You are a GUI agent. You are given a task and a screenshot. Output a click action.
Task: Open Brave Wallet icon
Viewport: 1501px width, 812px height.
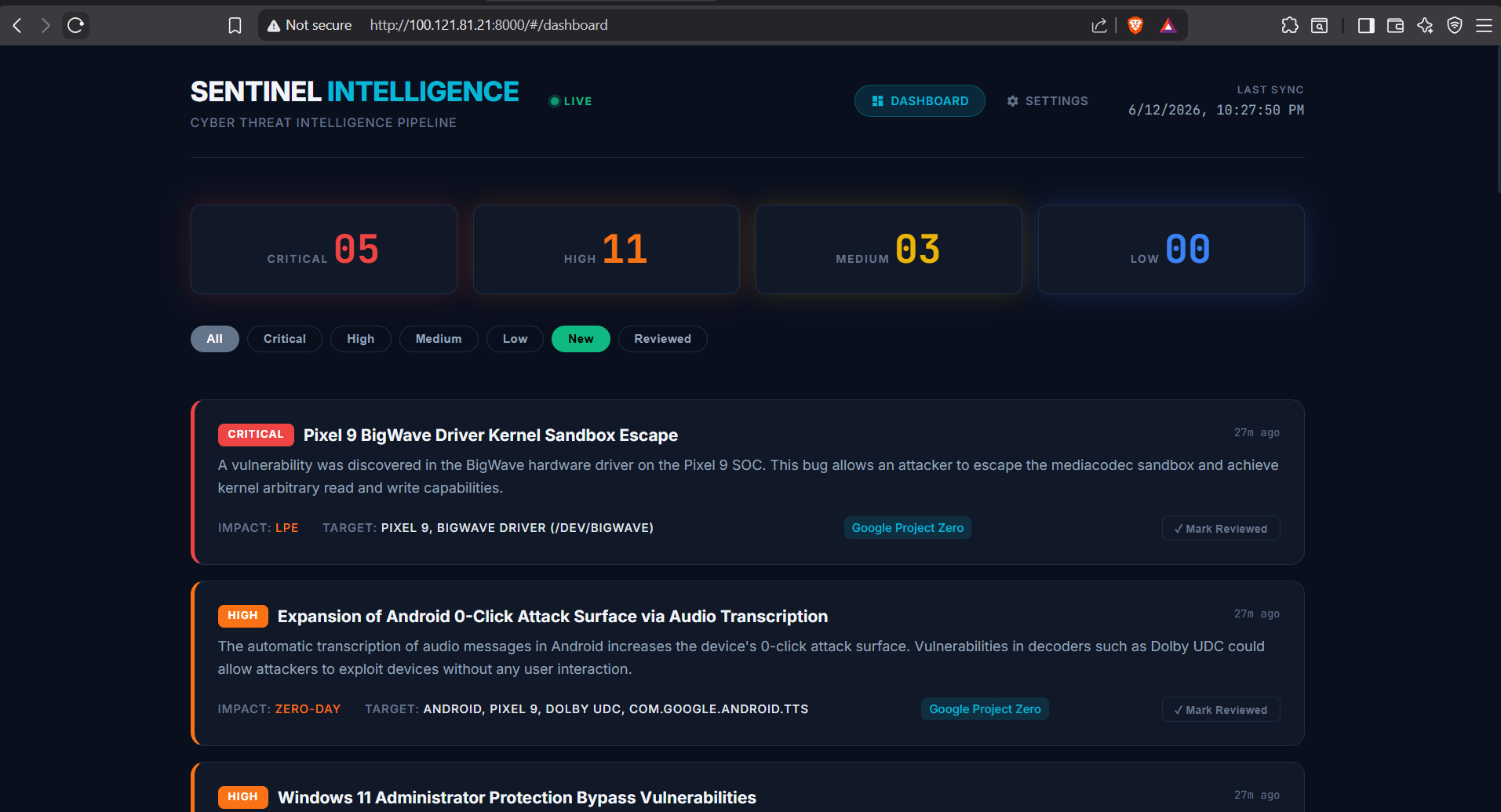[x=1395, y=25]
